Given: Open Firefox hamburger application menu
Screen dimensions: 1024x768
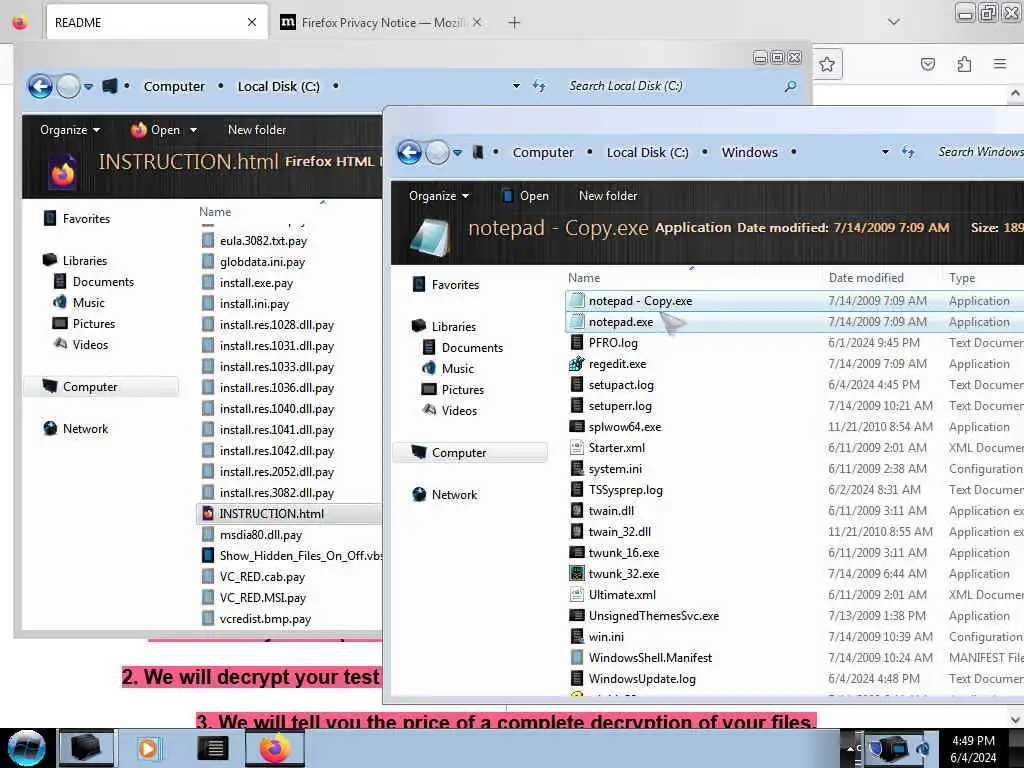Looking at the screenshot, I should (x=999, y=64).
